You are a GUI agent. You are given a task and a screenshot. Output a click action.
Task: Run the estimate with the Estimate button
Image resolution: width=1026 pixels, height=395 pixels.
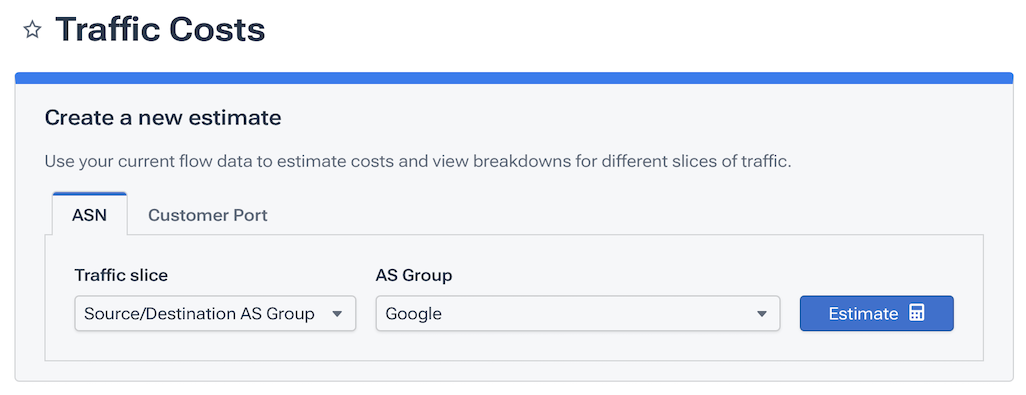tap(877, 313)
